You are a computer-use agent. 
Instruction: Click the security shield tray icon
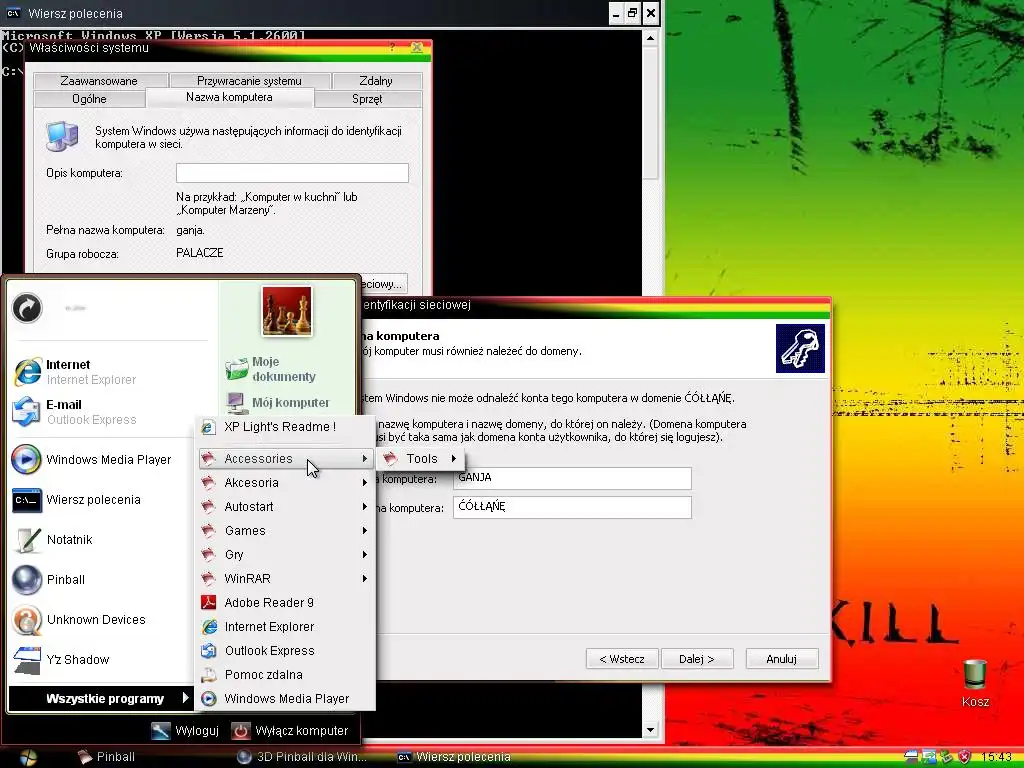(x=963, y=758)
